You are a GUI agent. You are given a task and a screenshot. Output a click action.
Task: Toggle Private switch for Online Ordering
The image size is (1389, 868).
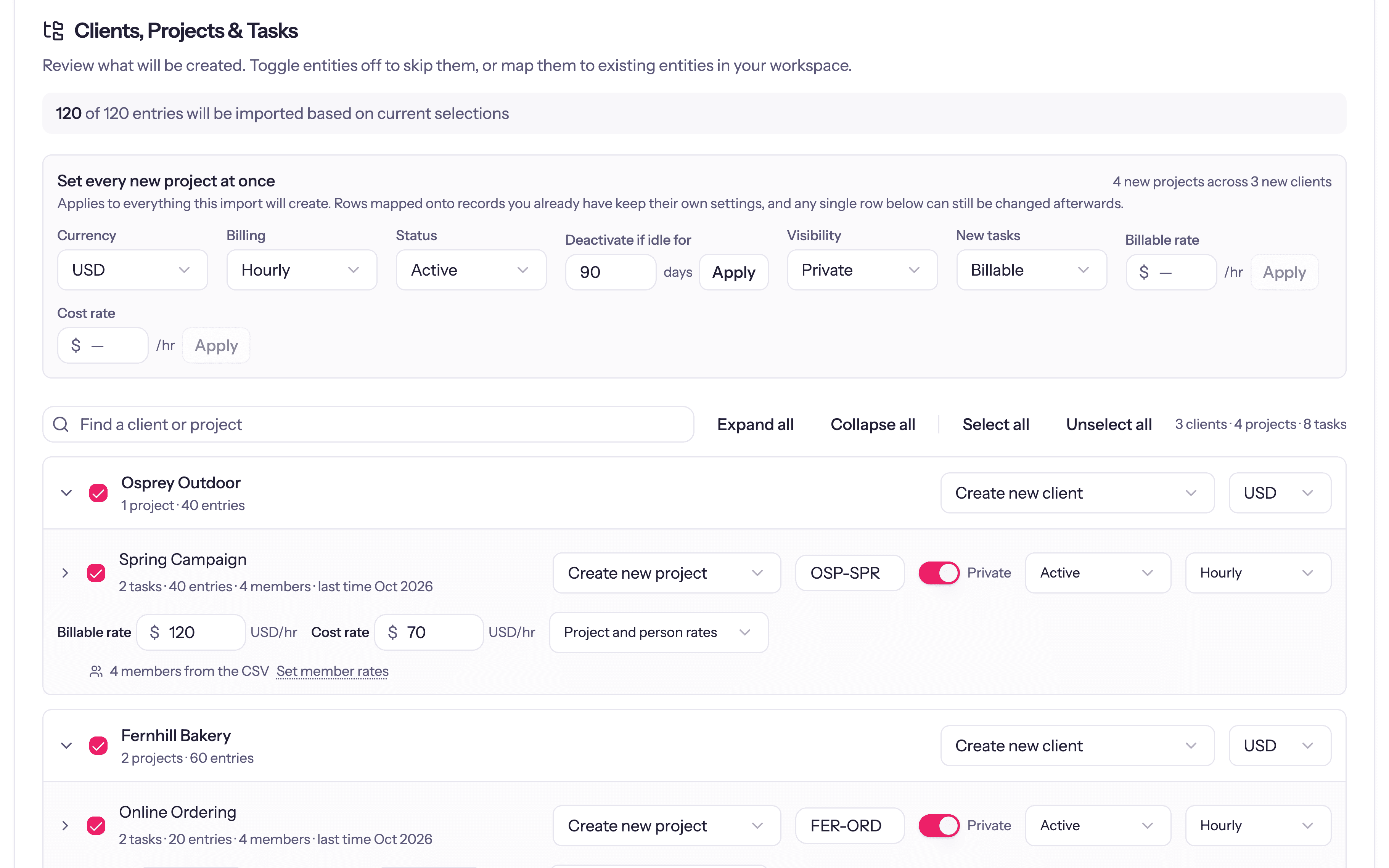tap(939, 826)
